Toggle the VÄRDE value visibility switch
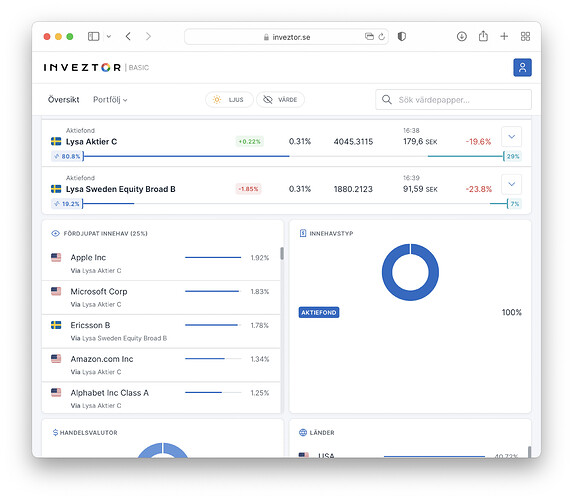Viewport: 572px width, 500px height. point(280,100)
